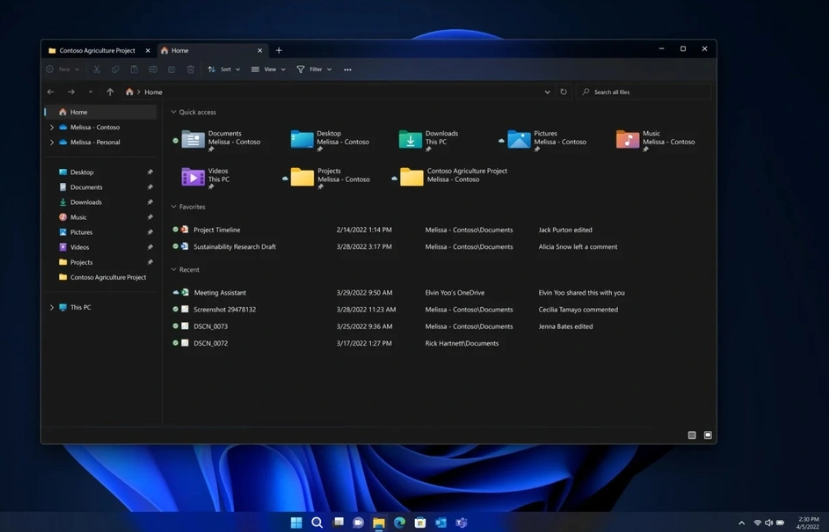Image resolution: width=829 pixels, height=532 pixels.
Task: Navigate up one folder level with the up arrow
Action: click(x=110, y=92)
